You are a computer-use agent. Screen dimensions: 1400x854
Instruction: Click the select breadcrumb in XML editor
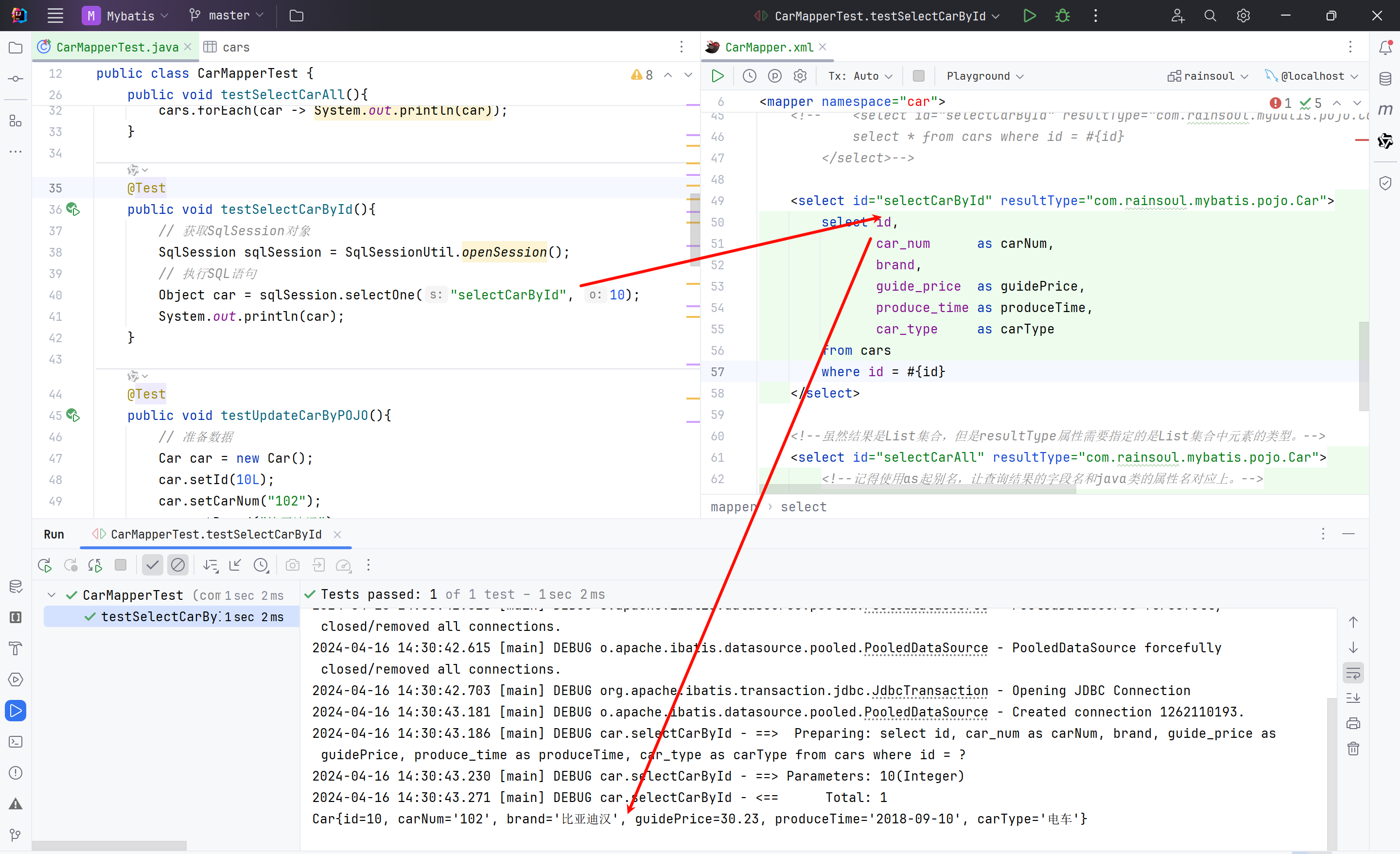click(x=804, y=507)
